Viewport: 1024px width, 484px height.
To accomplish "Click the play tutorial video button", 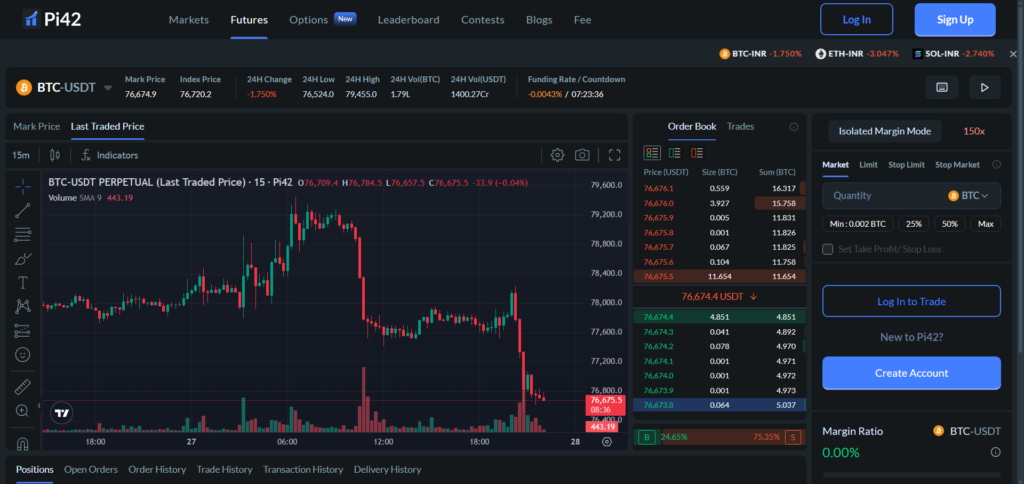I will (984, 87).
